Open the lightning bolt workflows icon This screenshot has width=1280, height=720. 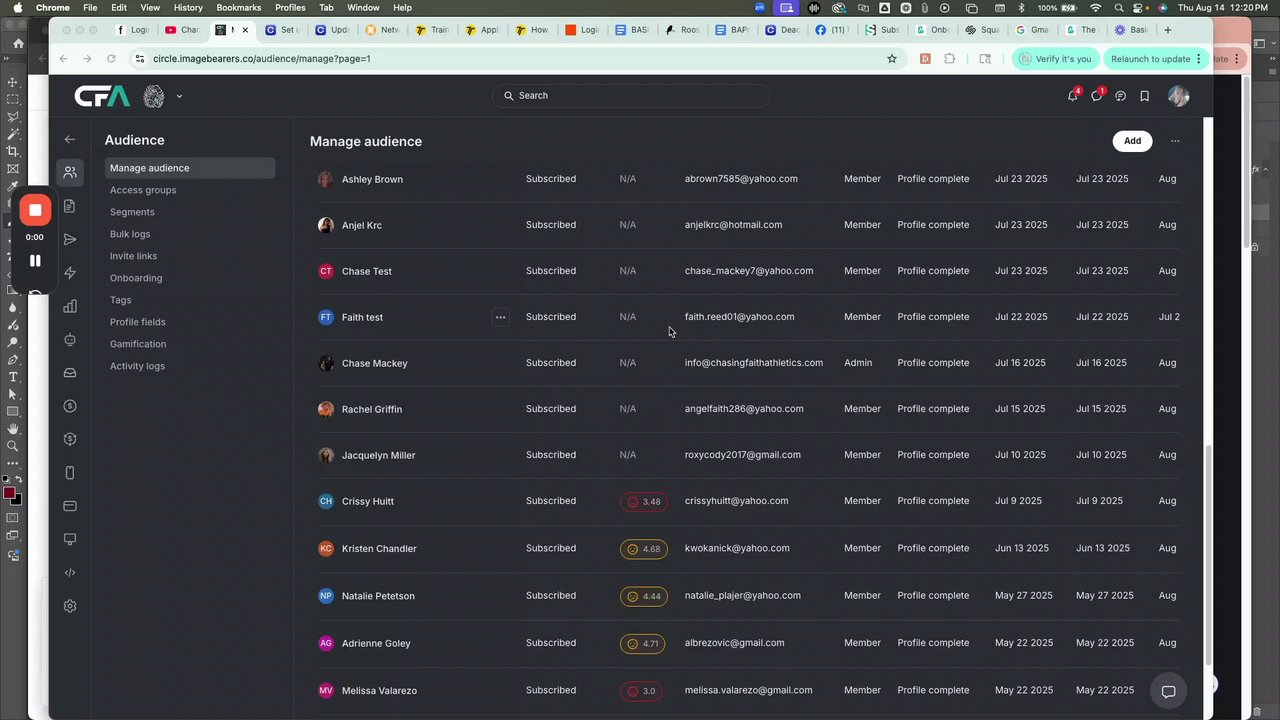pyautogui.click(x=70, y=273)
